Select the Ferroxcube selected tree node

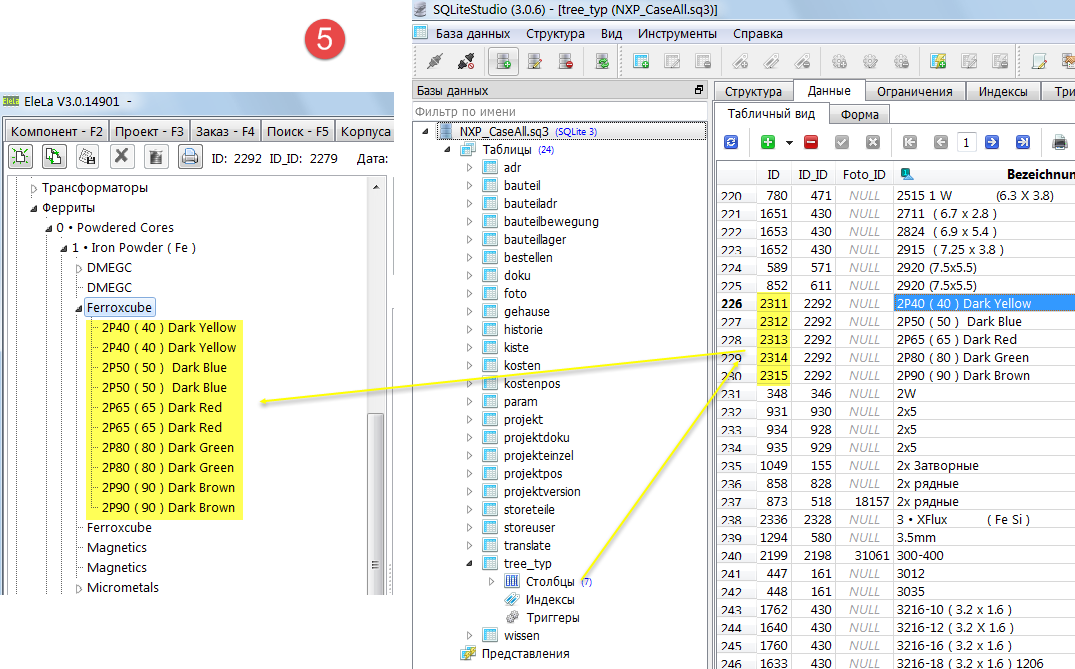coord(119,307)
